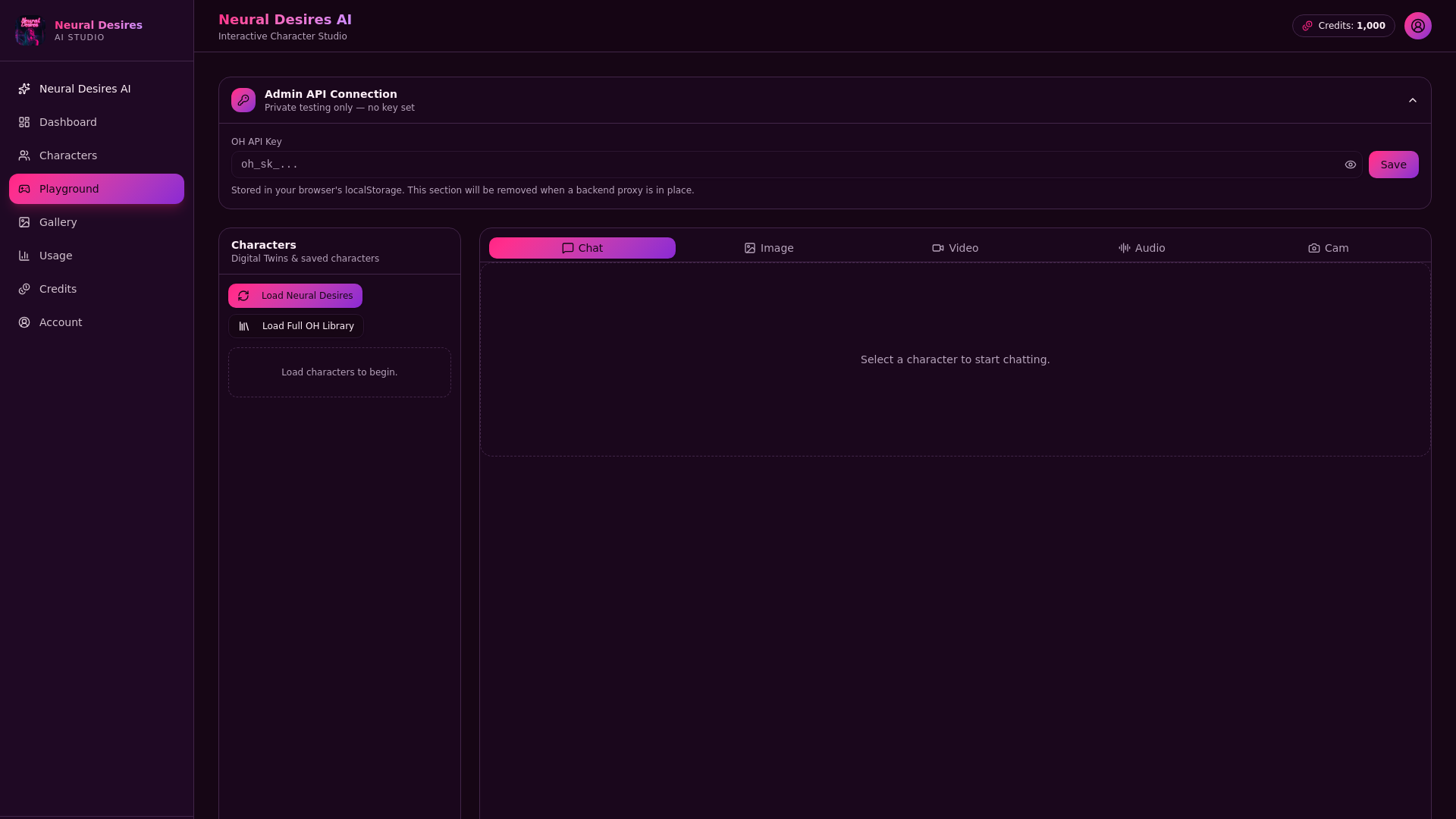Click the Account icon in sidebar
Screen dimensions: 1456x819
[24, 322]
